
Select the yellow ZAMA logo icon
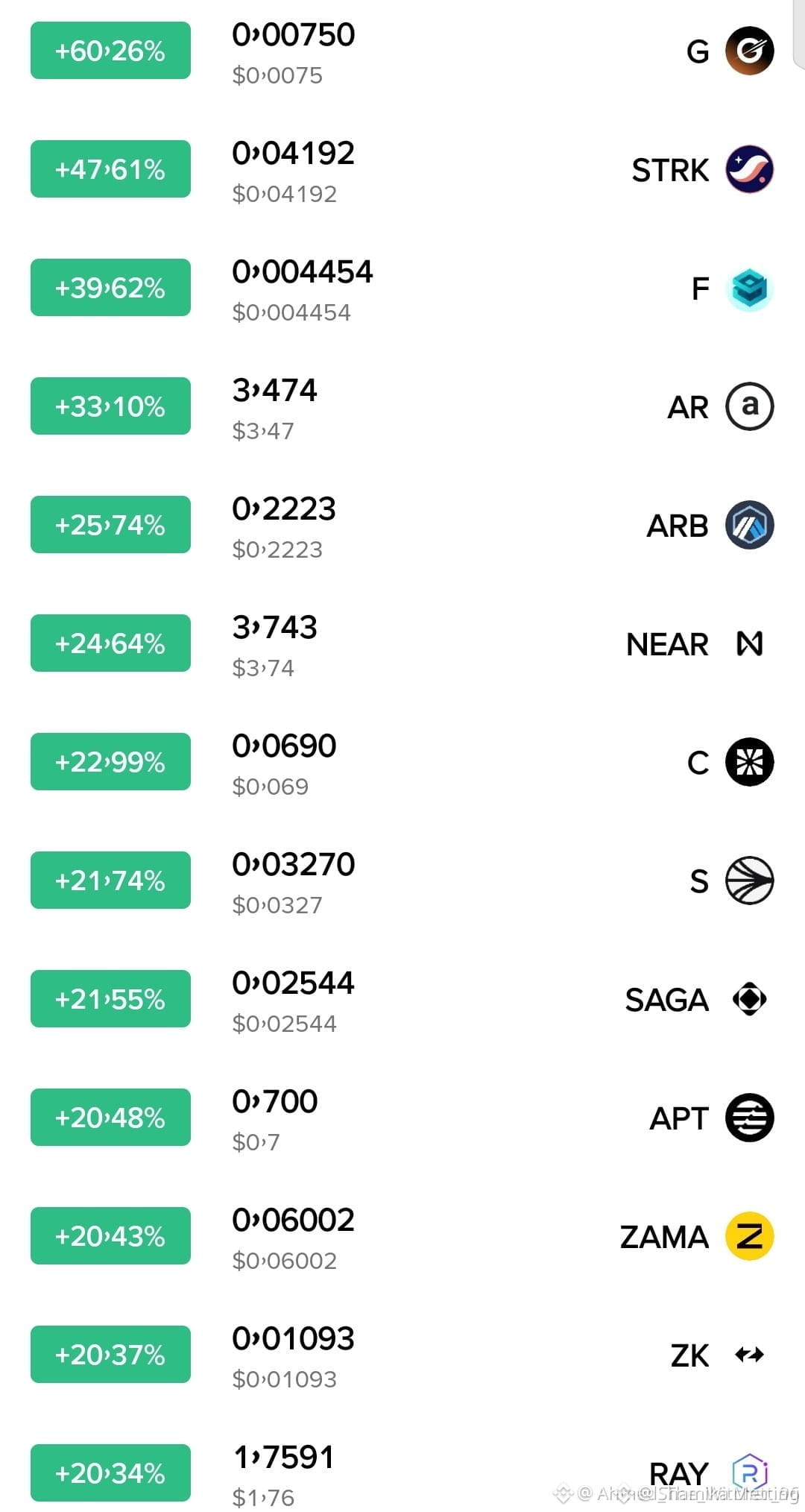click(x=750, y=1236)
